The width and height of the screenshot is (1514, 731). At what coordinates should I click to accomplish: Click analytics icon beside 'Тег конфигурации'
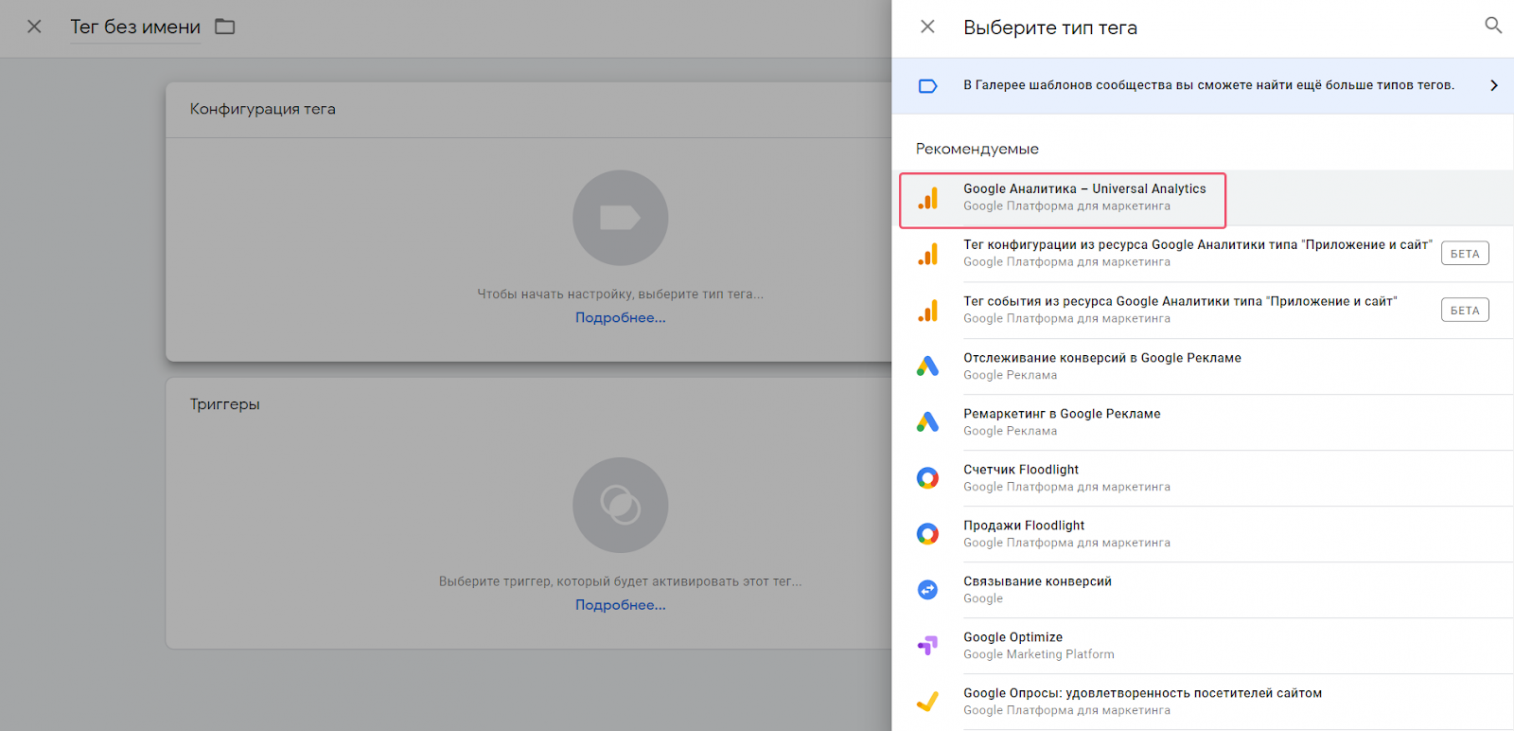(x=928, y=254)
